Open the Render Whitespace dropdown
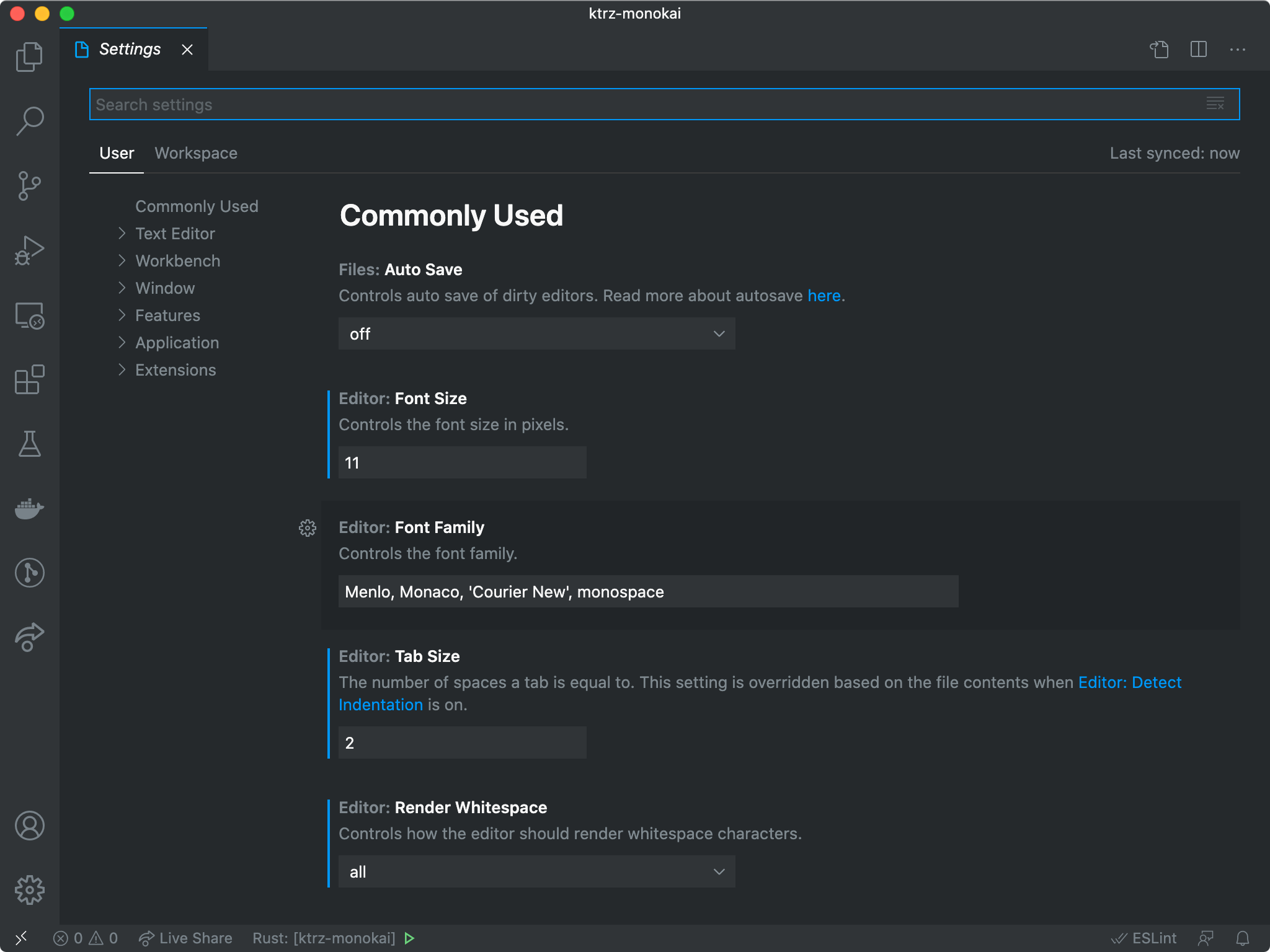The image size is (1270, 952). point(536,871)
